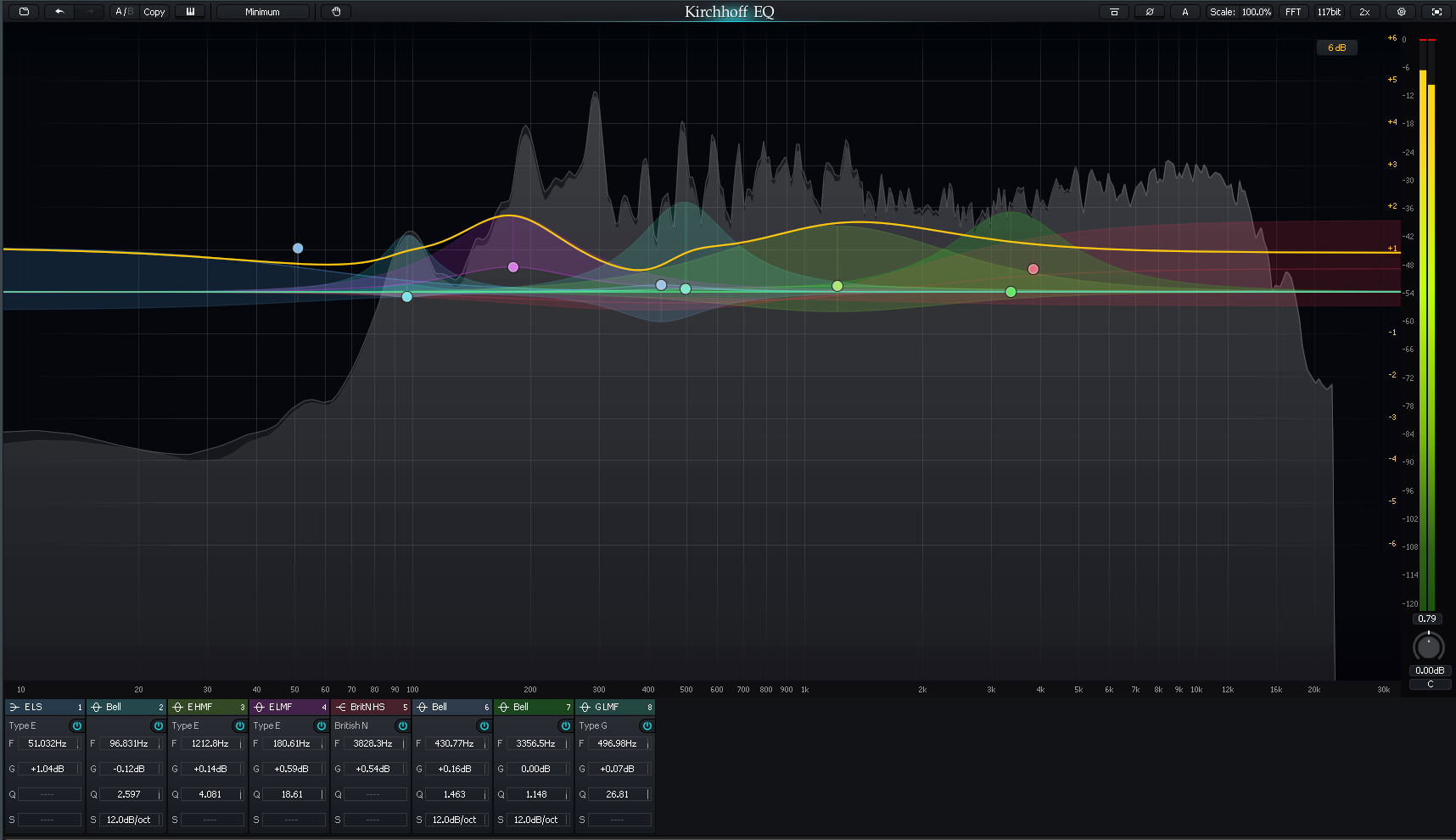Click the output gain 0.00dB field
The width and height of the screenshot is (1456, 840).
pos(1430,670)
